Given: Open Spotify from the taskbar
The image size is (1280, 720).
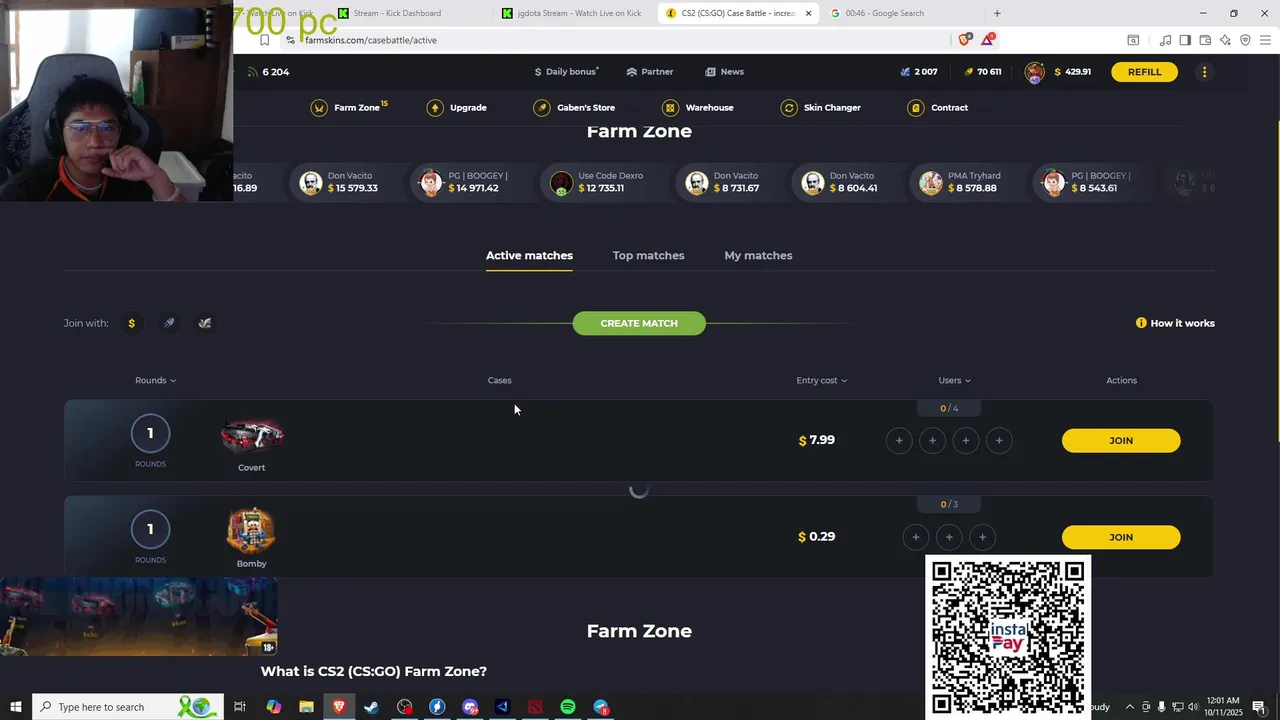Looking at the screenshot, I should pos(568,707).
